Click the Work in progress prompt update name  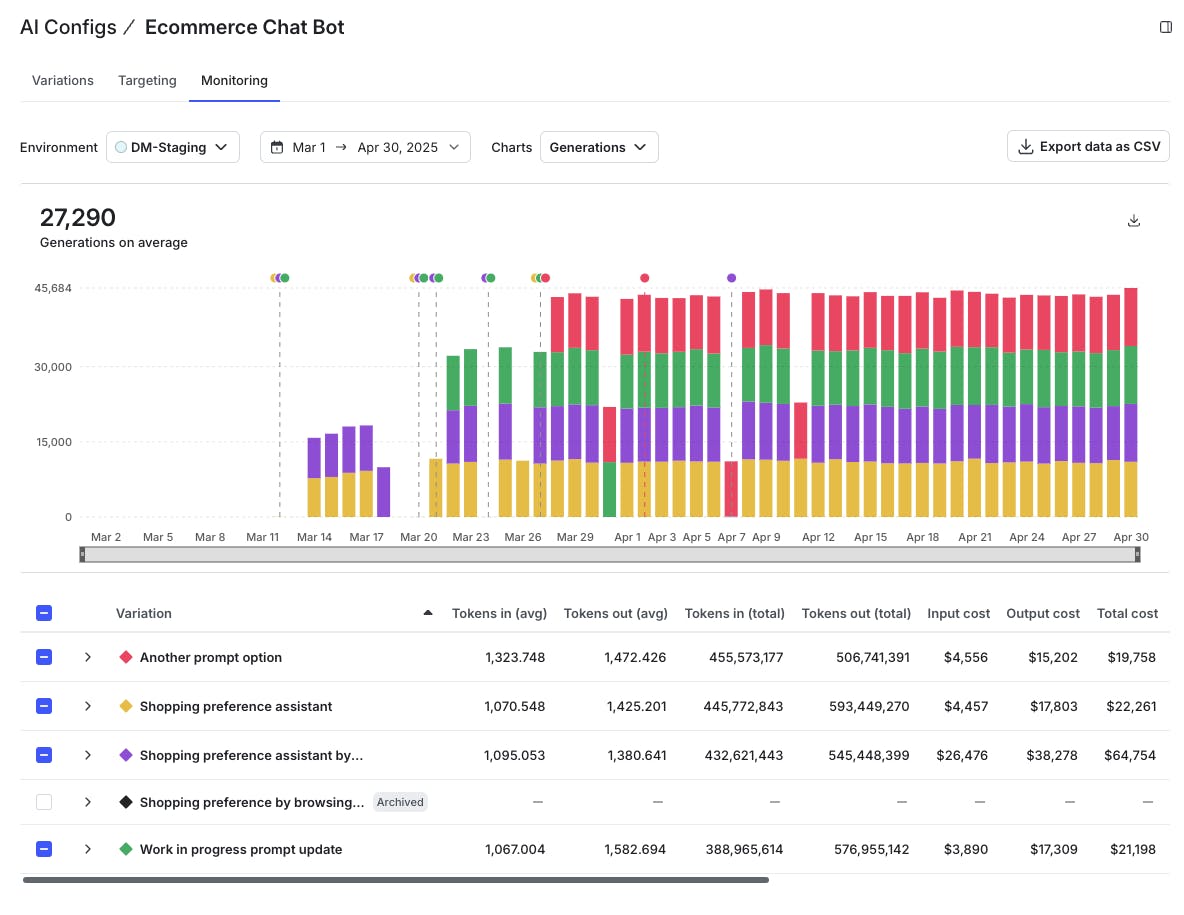(241, 849)
